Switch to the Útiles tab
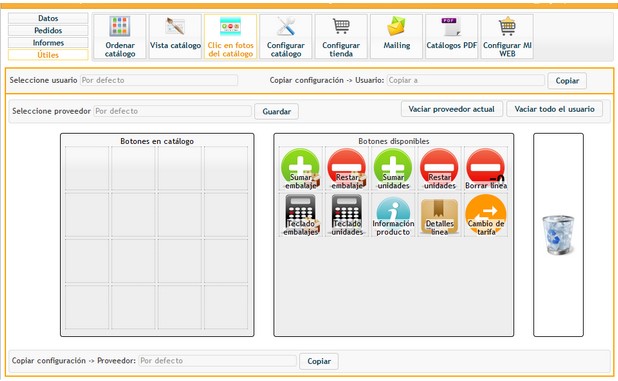618x381 pixels. click(48, 55)
